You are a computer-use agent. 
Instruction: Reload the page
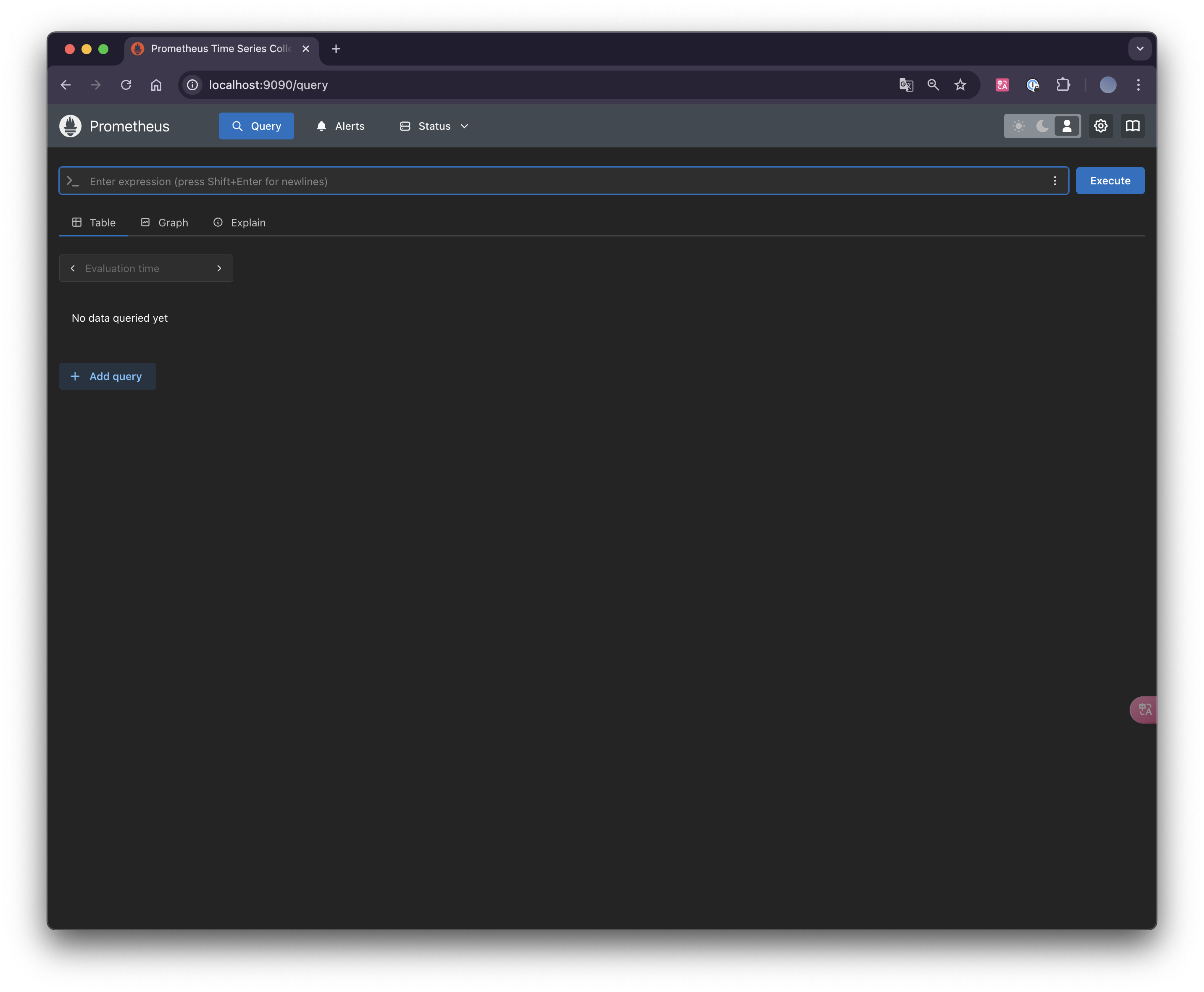(126, 84)
